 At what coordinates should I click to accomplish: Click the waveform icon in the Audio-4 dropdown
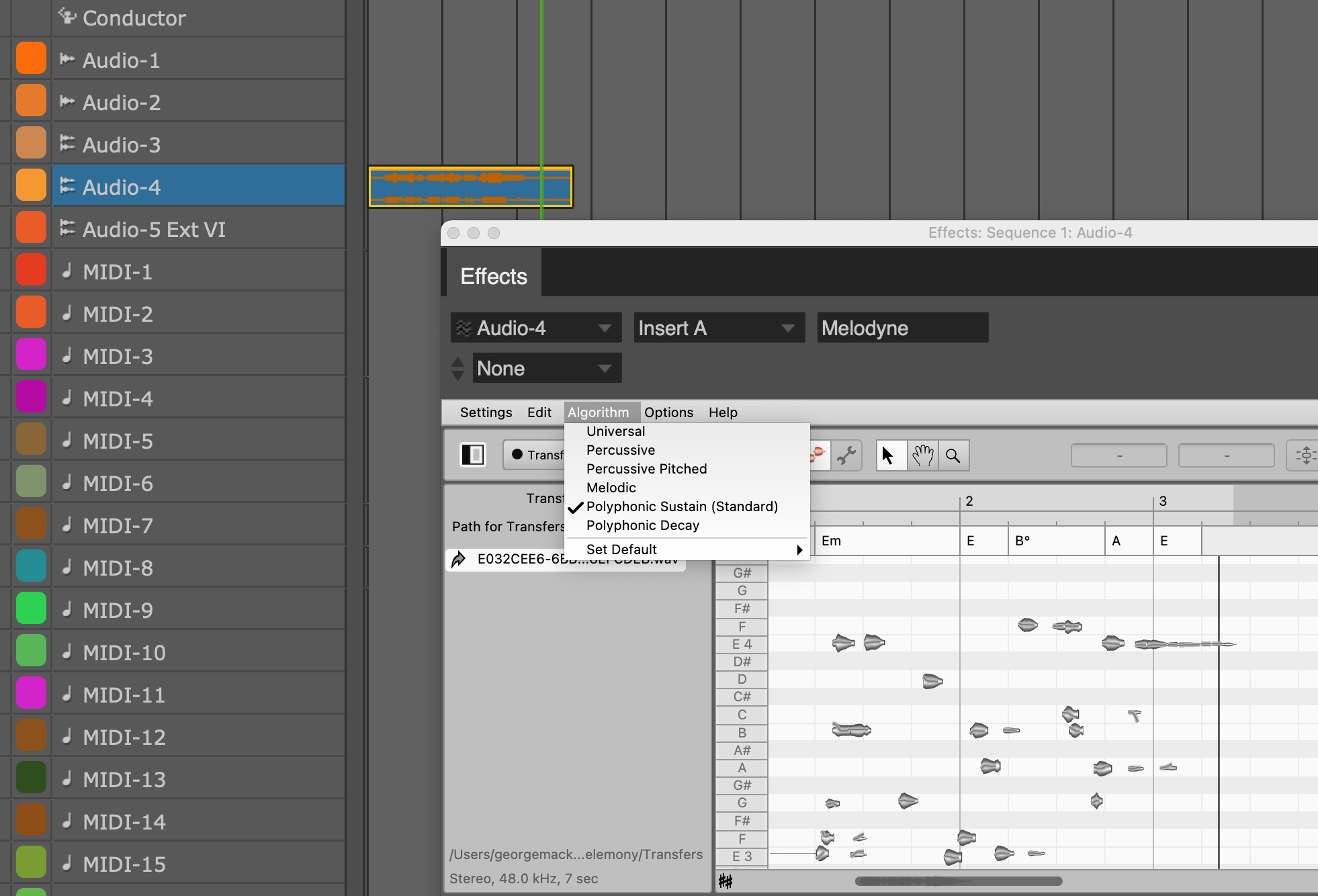click(464, 328)
